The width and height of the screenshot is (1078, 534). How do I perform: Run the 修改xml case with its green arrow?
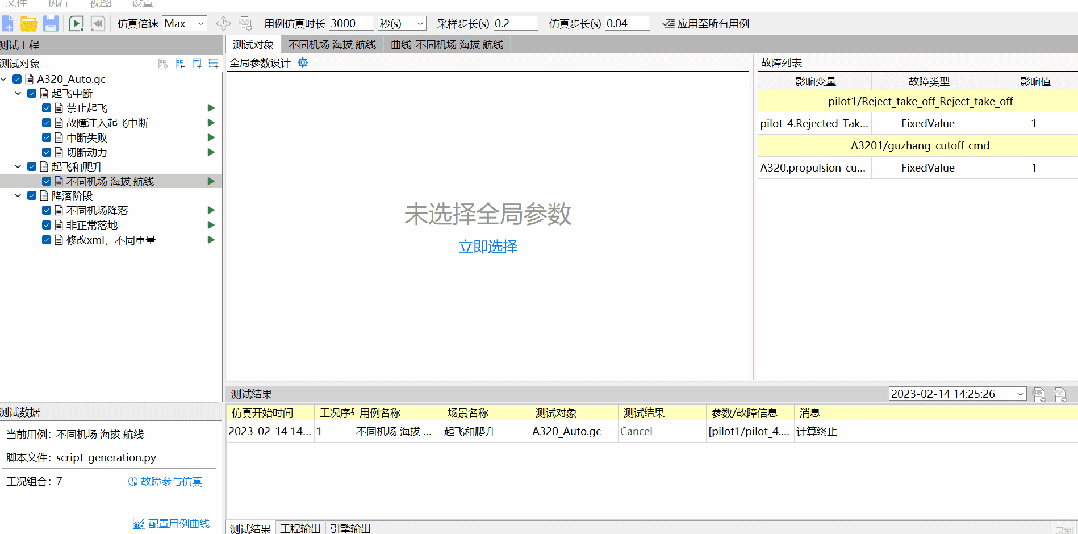coord(212,240)
